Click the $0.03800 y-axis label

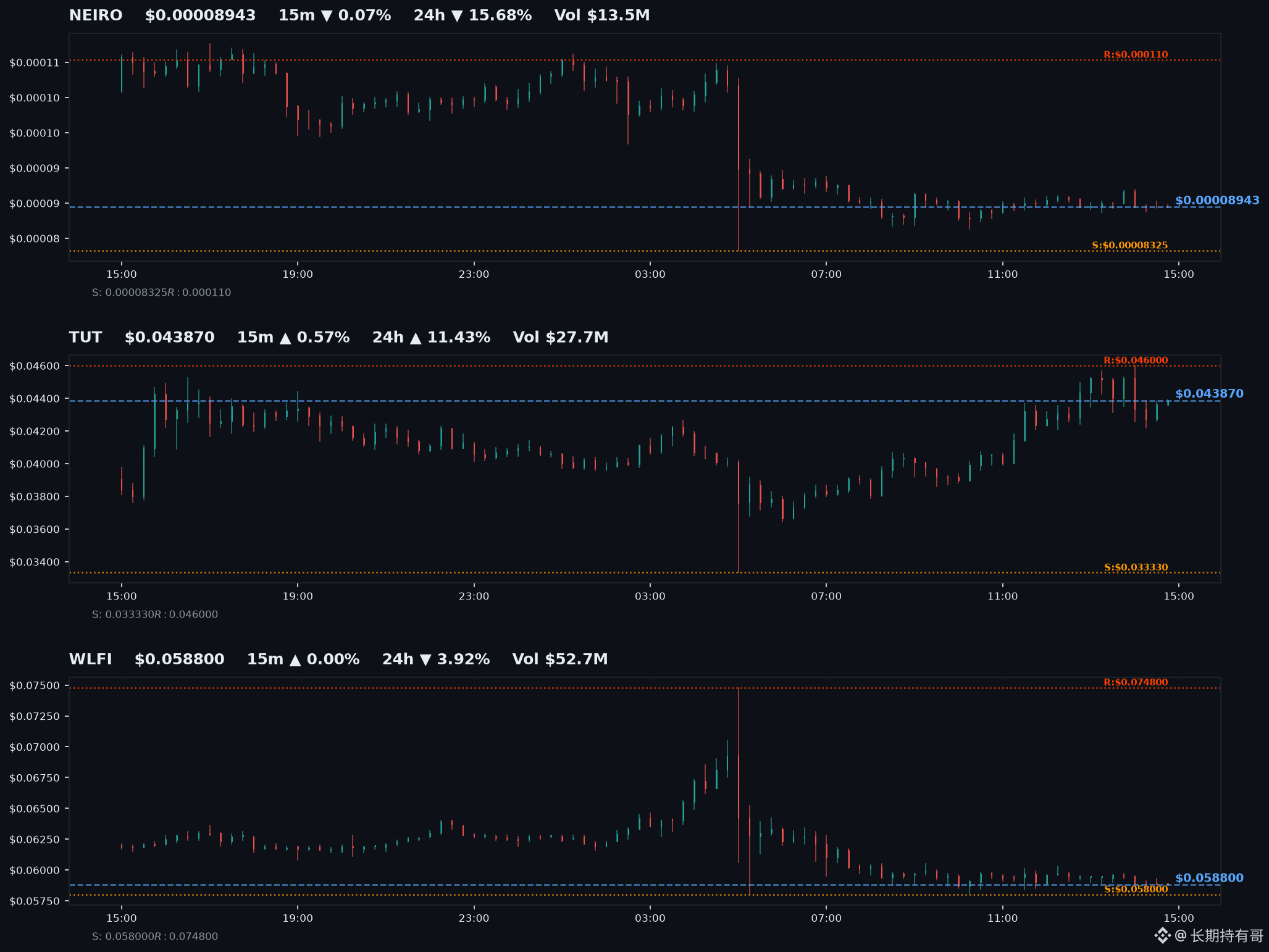(35, 497)
